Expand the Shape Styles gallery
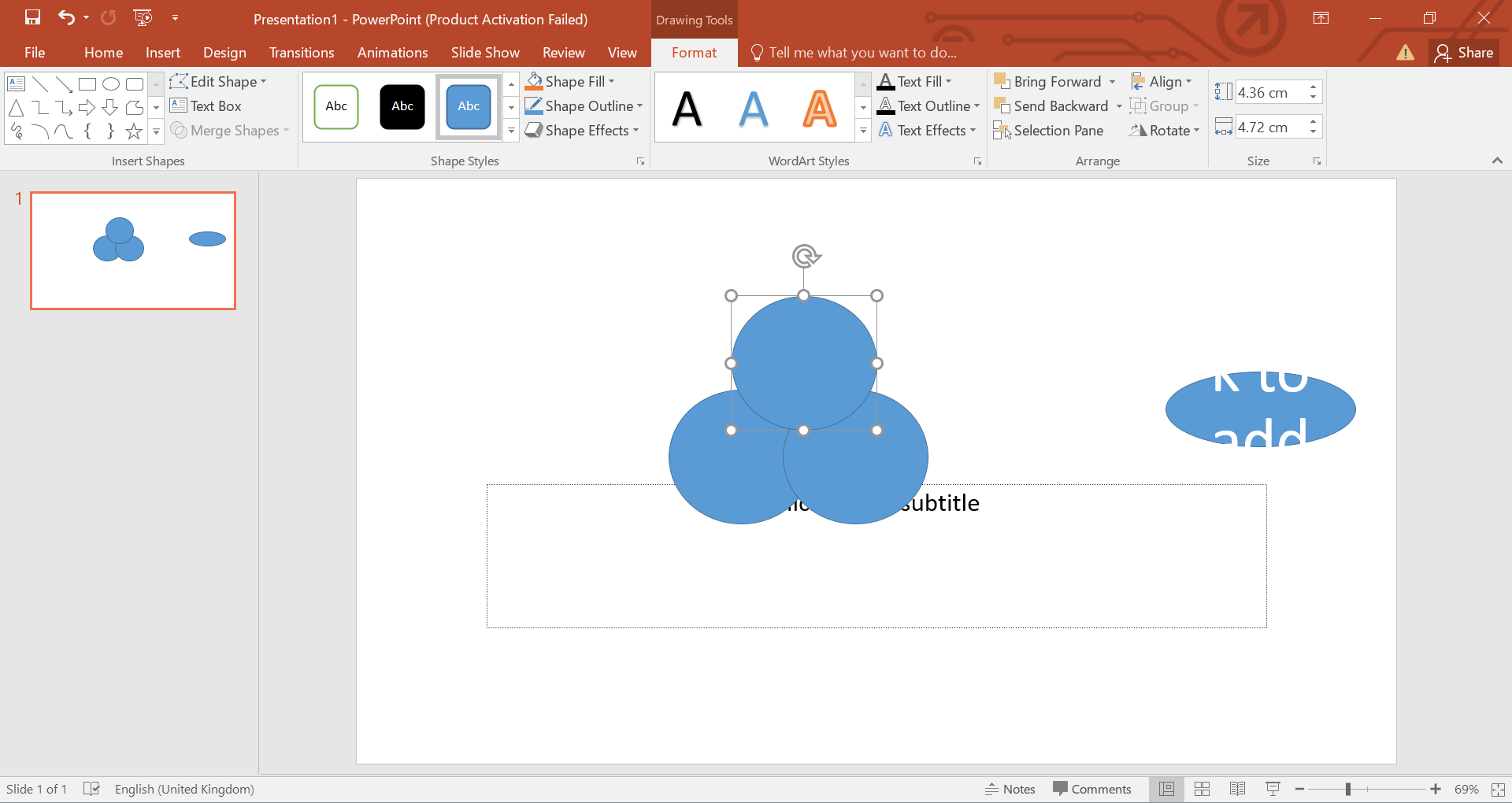This screenshot has width=1512, height=803. pyautogui.click(x=511, y=131)
